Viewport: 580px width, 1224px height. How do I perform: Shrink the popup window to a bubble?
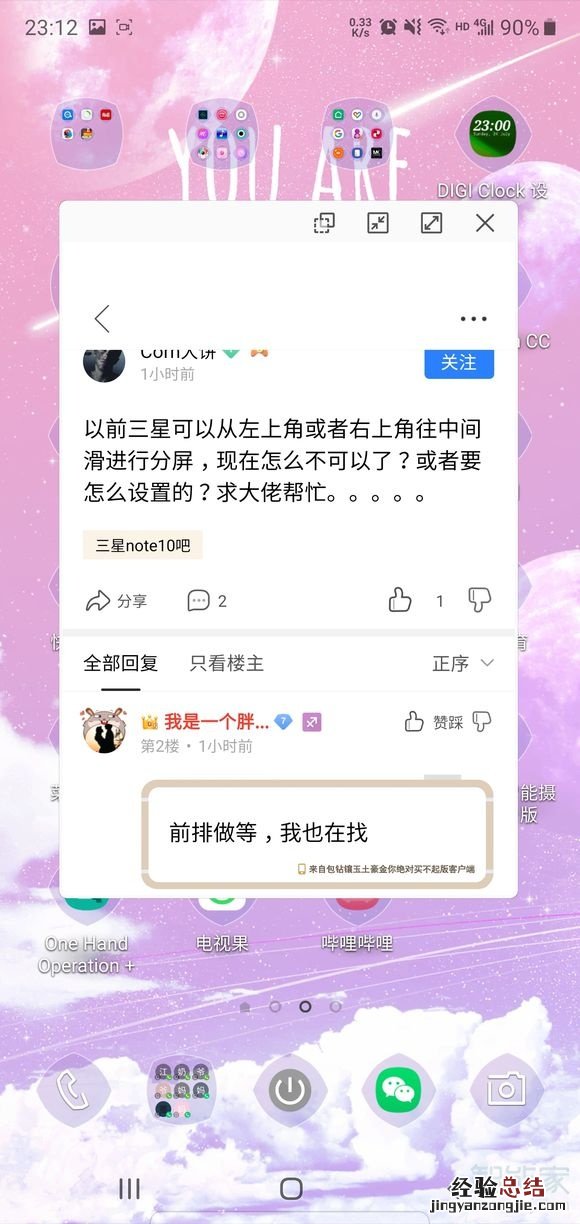click(x=378, y=223)
